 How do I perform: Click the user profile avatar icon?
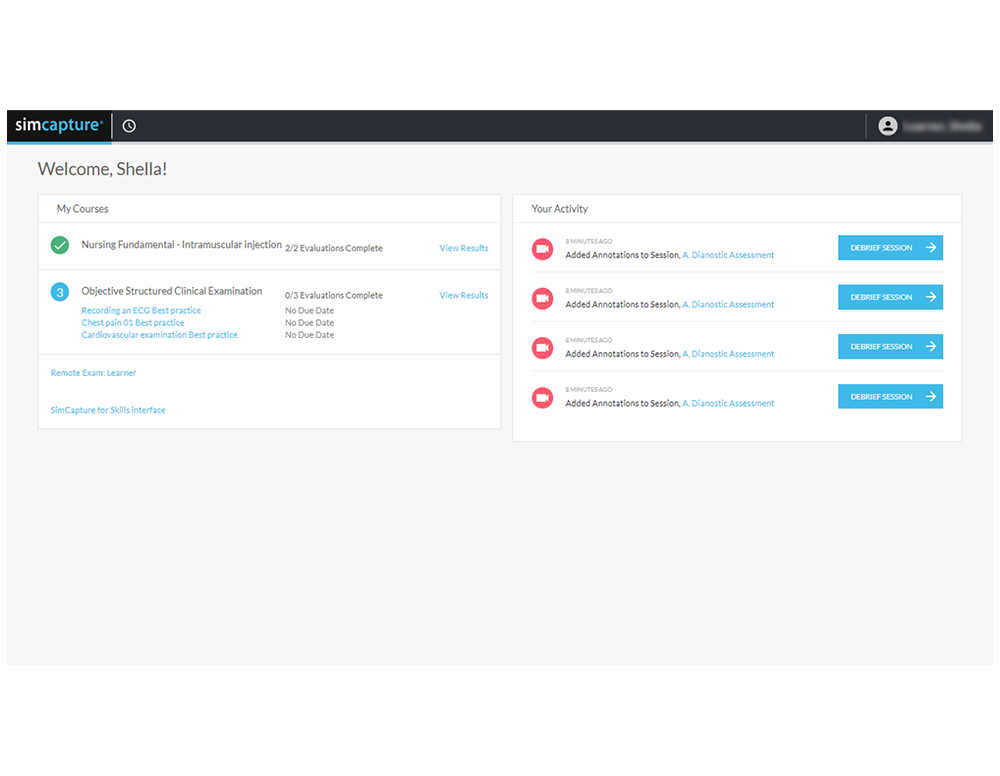point(887,126)
